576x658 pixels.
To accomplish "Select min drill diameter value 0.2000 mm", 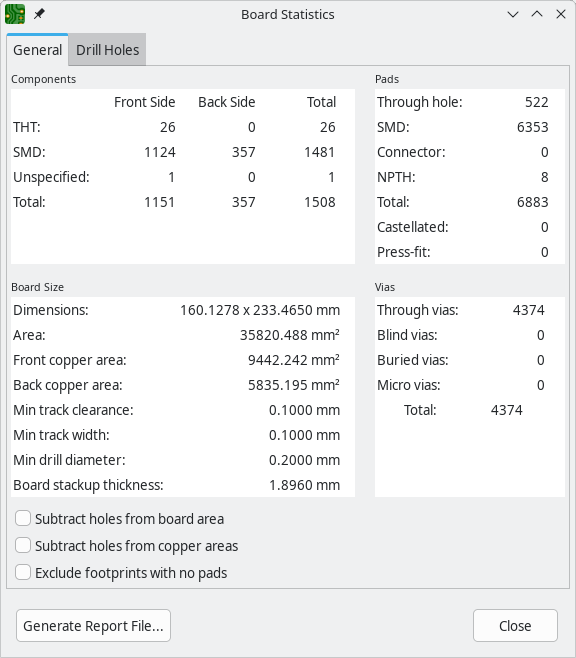I will tap(305, 460).
